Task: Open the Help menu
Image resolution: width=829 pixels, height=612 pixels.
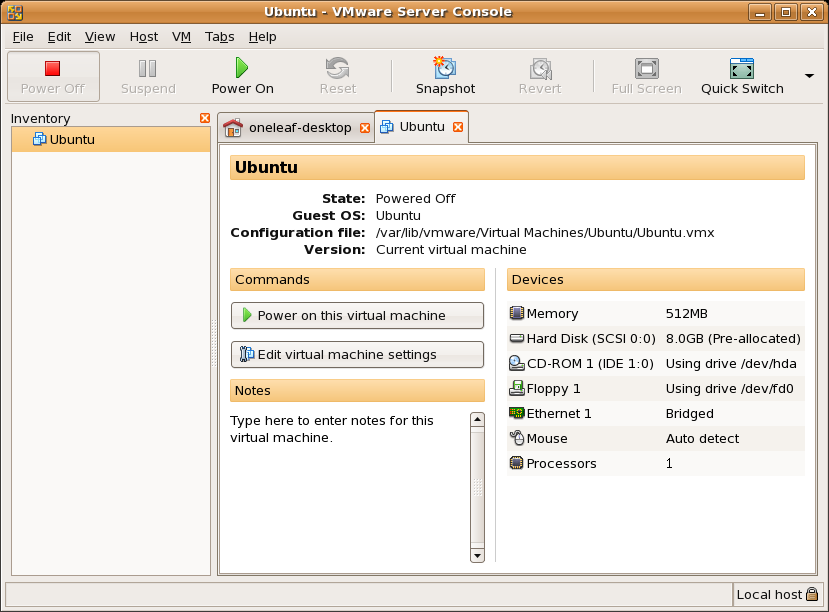Action: pyautogui.click(x=262, y=37)
